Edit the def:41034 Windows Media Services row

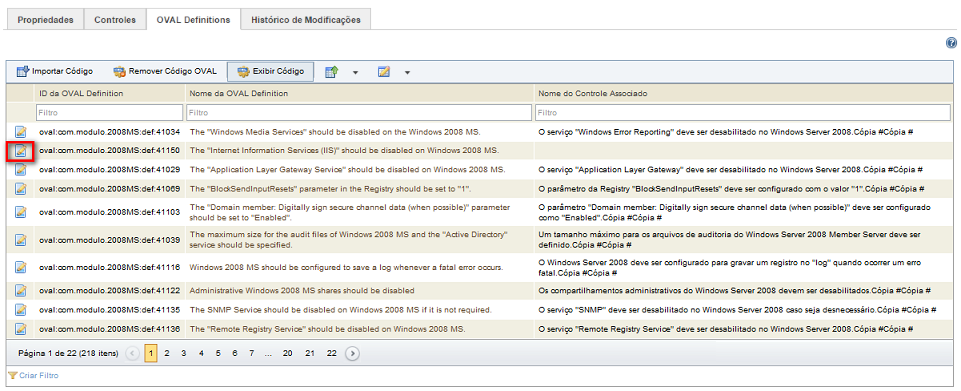coord(21,131)
